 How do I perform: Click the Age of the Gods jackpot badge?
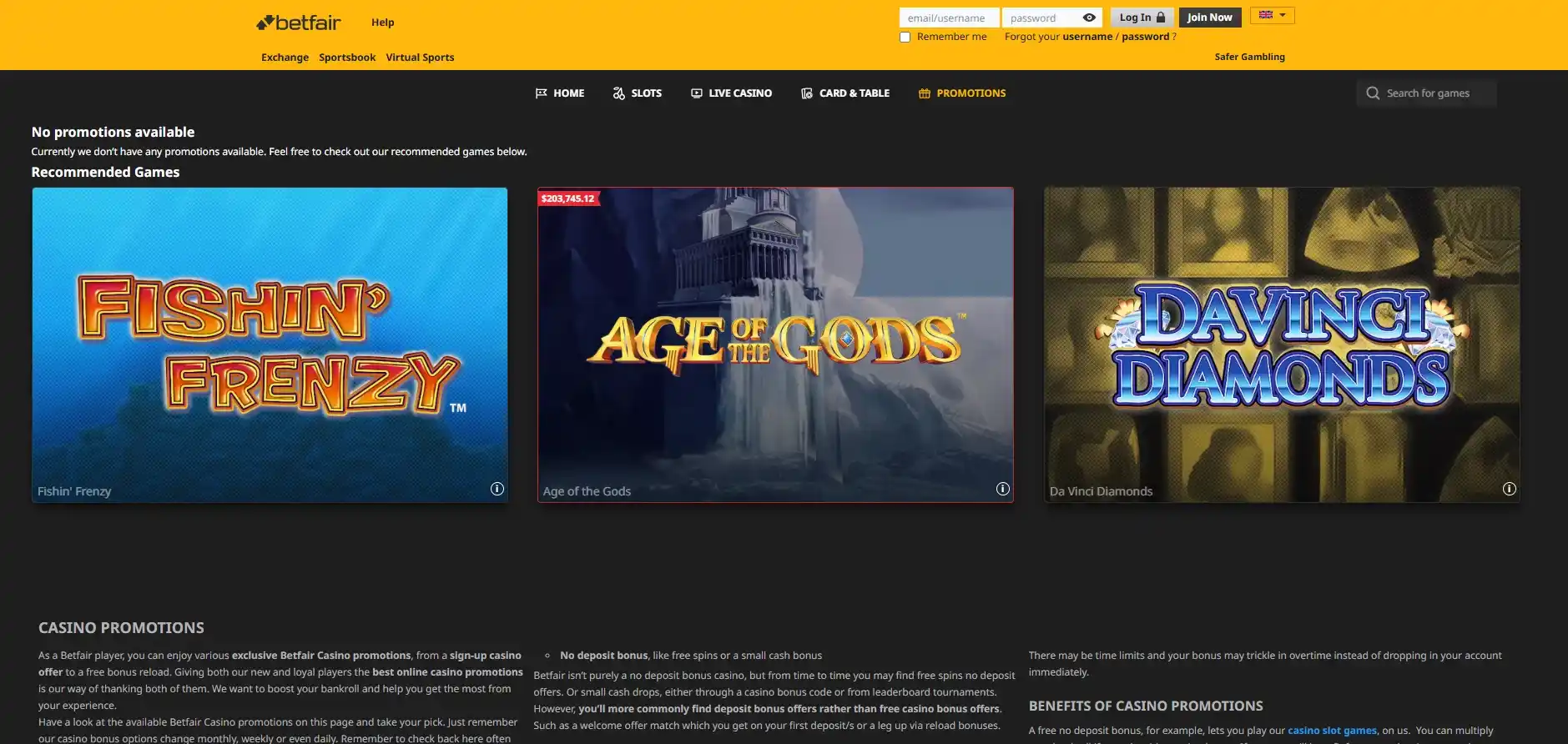coord(568,199)
